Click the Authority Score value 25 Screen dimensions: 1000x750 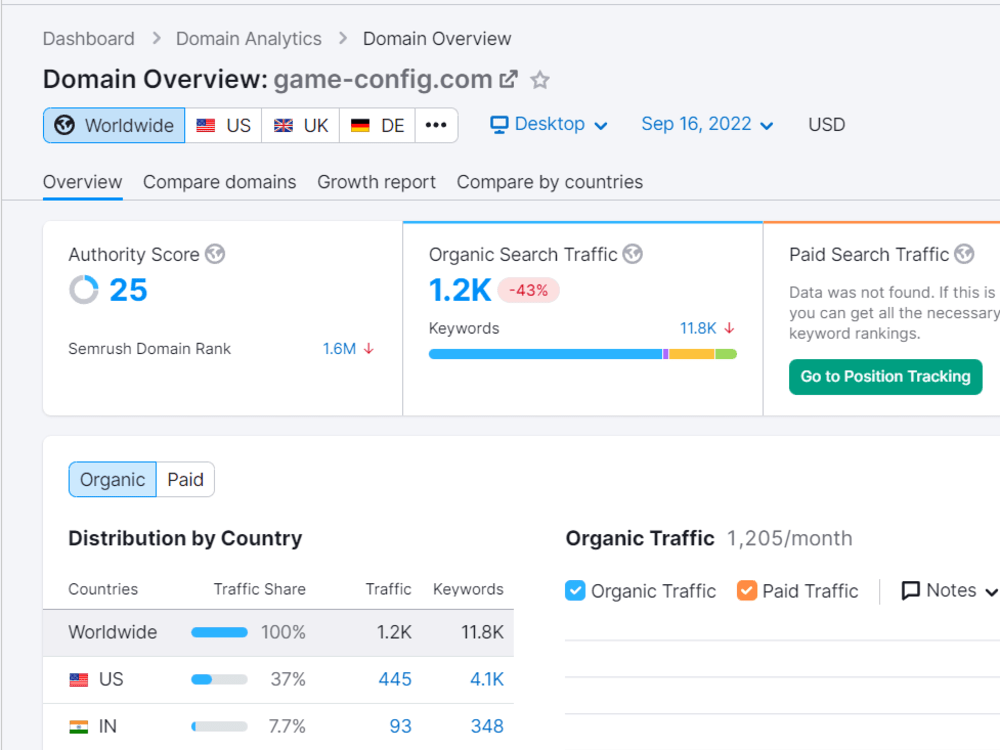pyautogui.click(x=128, y=290)
